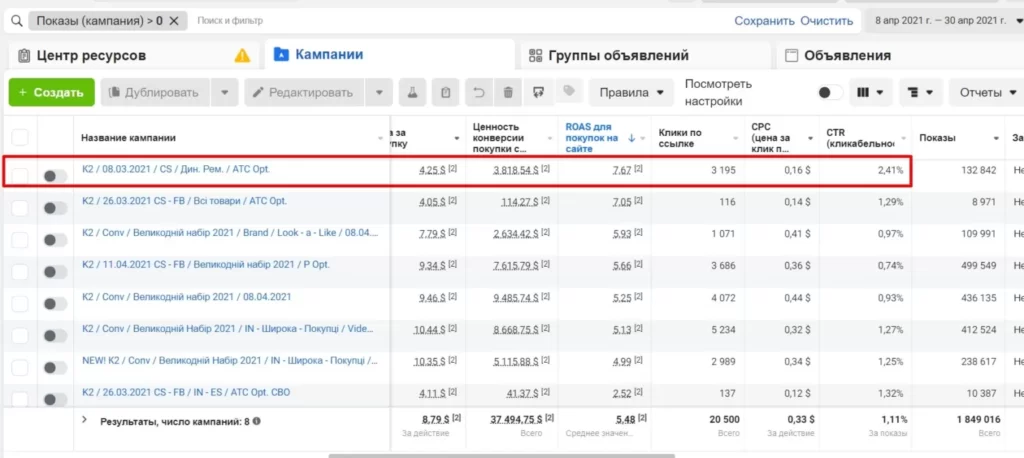Open the date range 8 апр – 30 апр picker
Viewport: 1024px width, 458px height.
pyautogui.click(x=946, y=21)
